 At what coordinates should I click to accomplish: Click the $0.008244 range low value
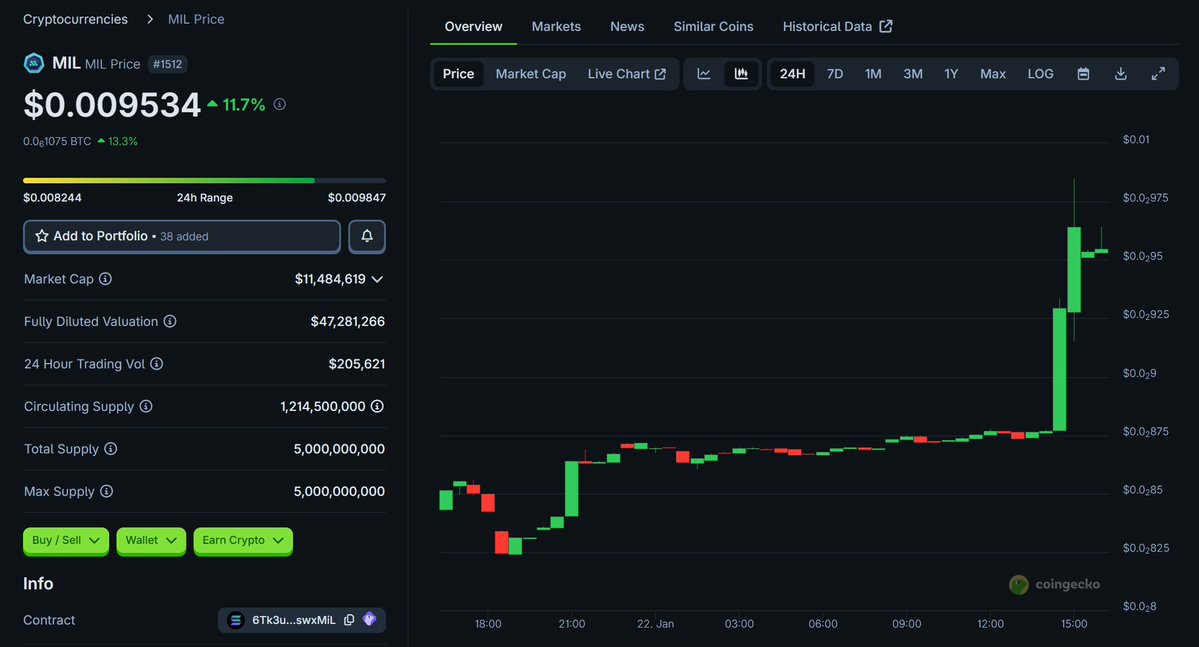pyautogui.click(x=52, y=197)
